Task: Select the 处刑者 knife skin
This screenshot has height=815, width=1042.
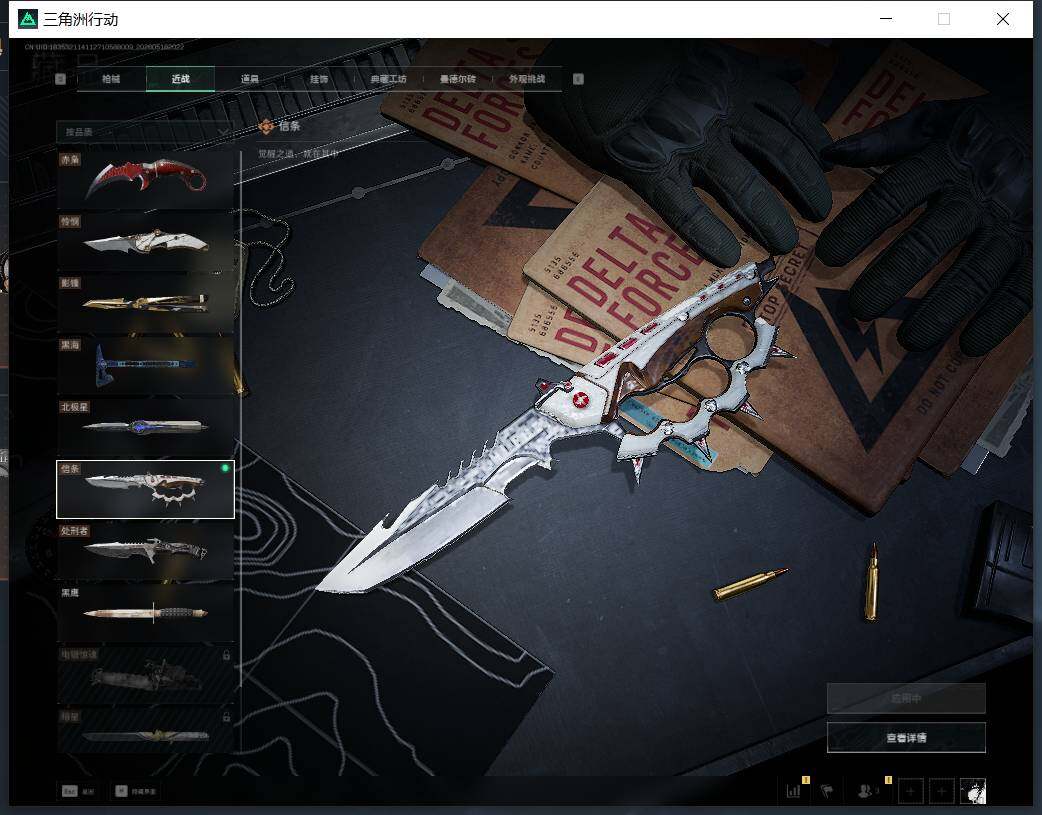Action: (x=146, y=551)
